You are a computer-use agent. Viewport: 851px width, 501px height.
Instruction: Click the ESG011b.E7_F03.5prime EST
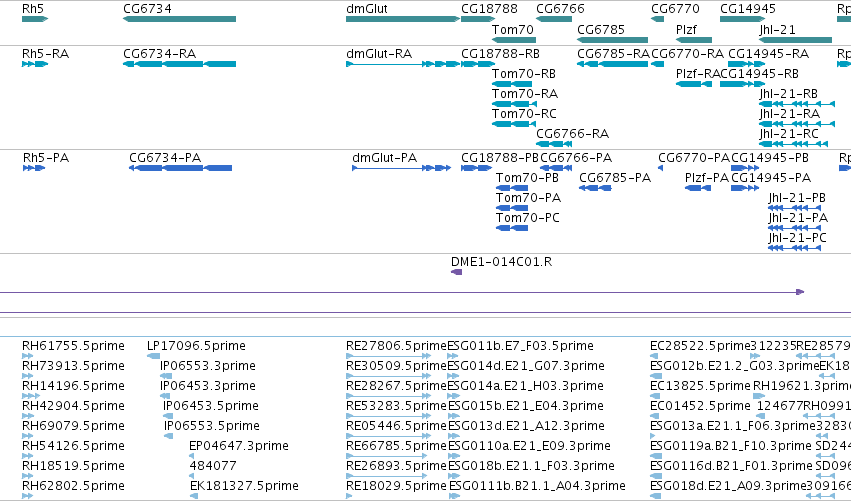tap(453, 357)
